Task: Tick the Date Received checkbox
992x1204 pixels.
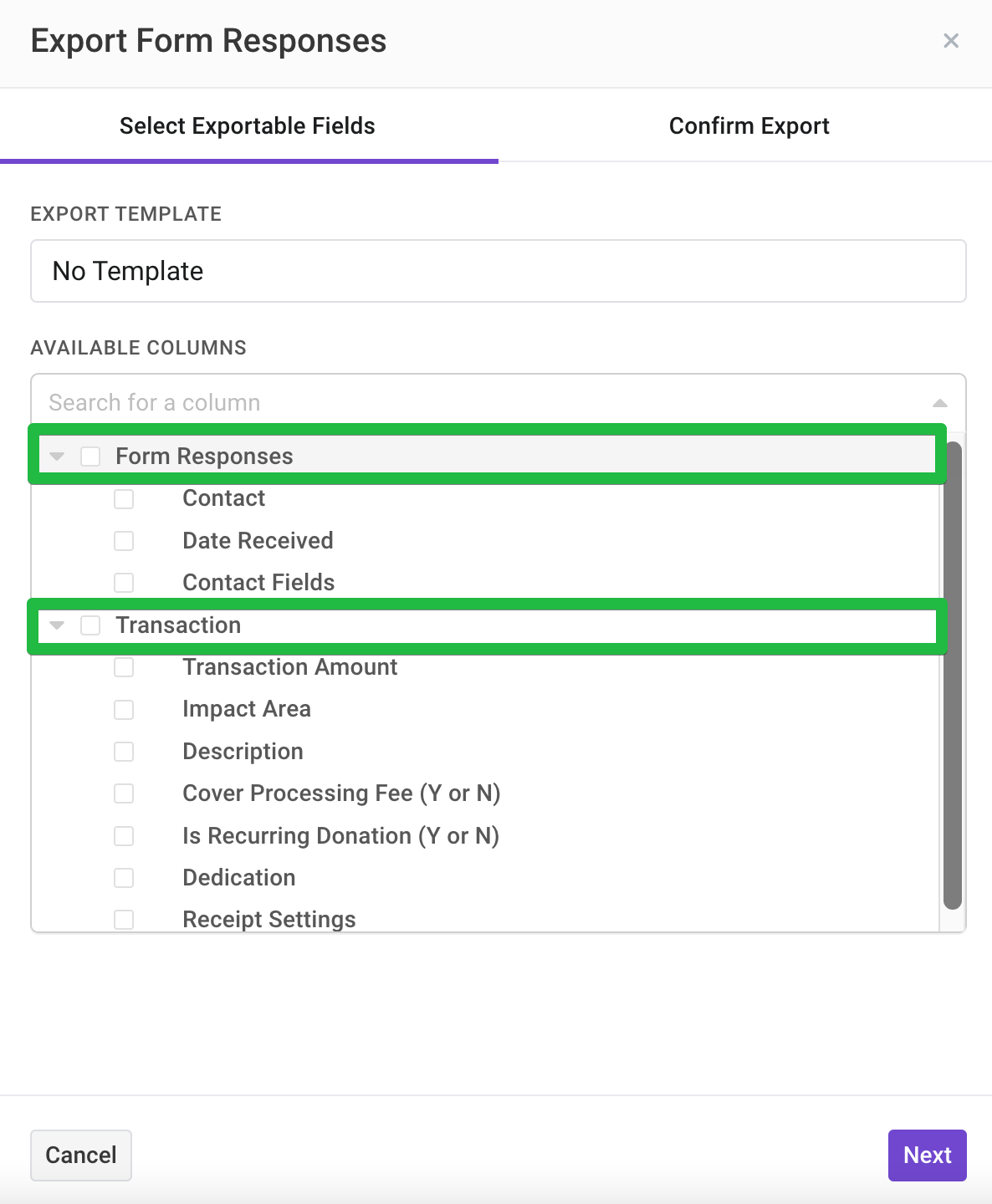Action: [x=124, y=541]
